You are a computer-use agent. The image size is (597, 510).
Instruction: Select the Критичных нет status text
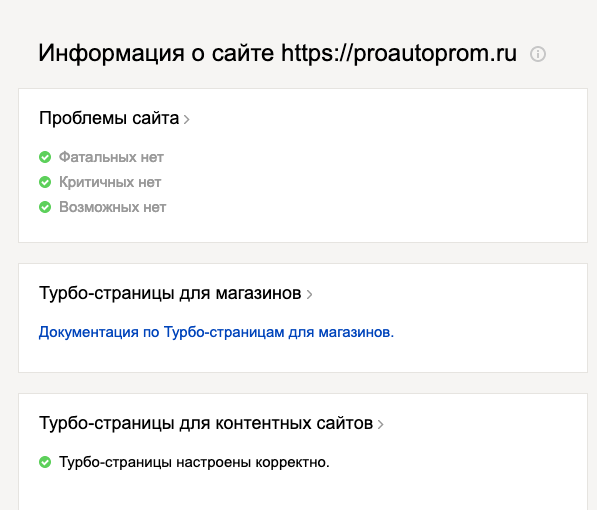110,182
